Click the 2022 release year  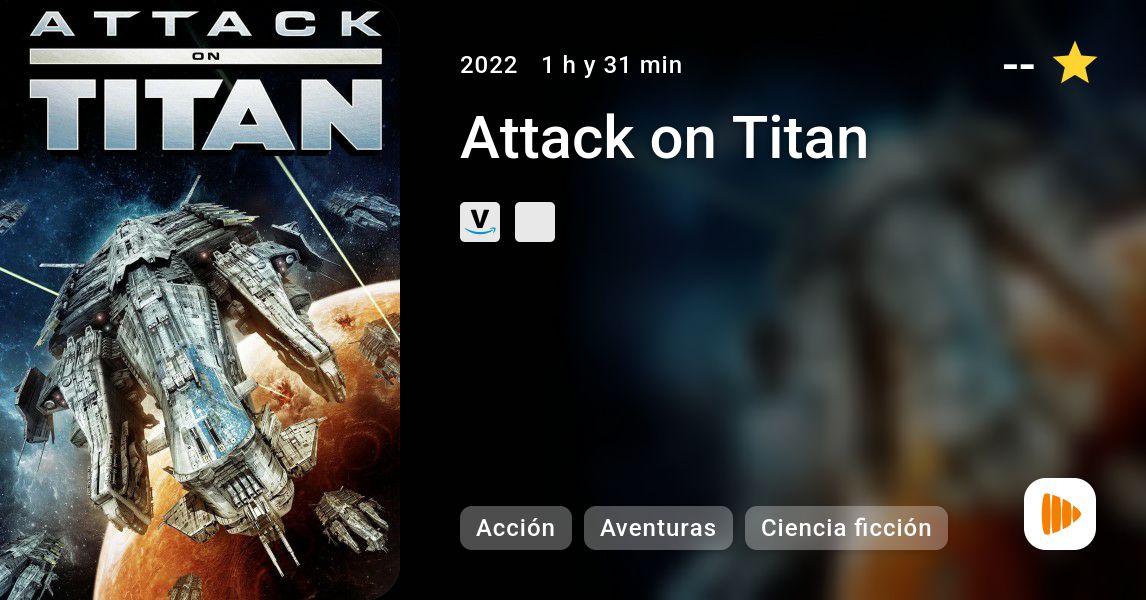[x=489, y=65]
